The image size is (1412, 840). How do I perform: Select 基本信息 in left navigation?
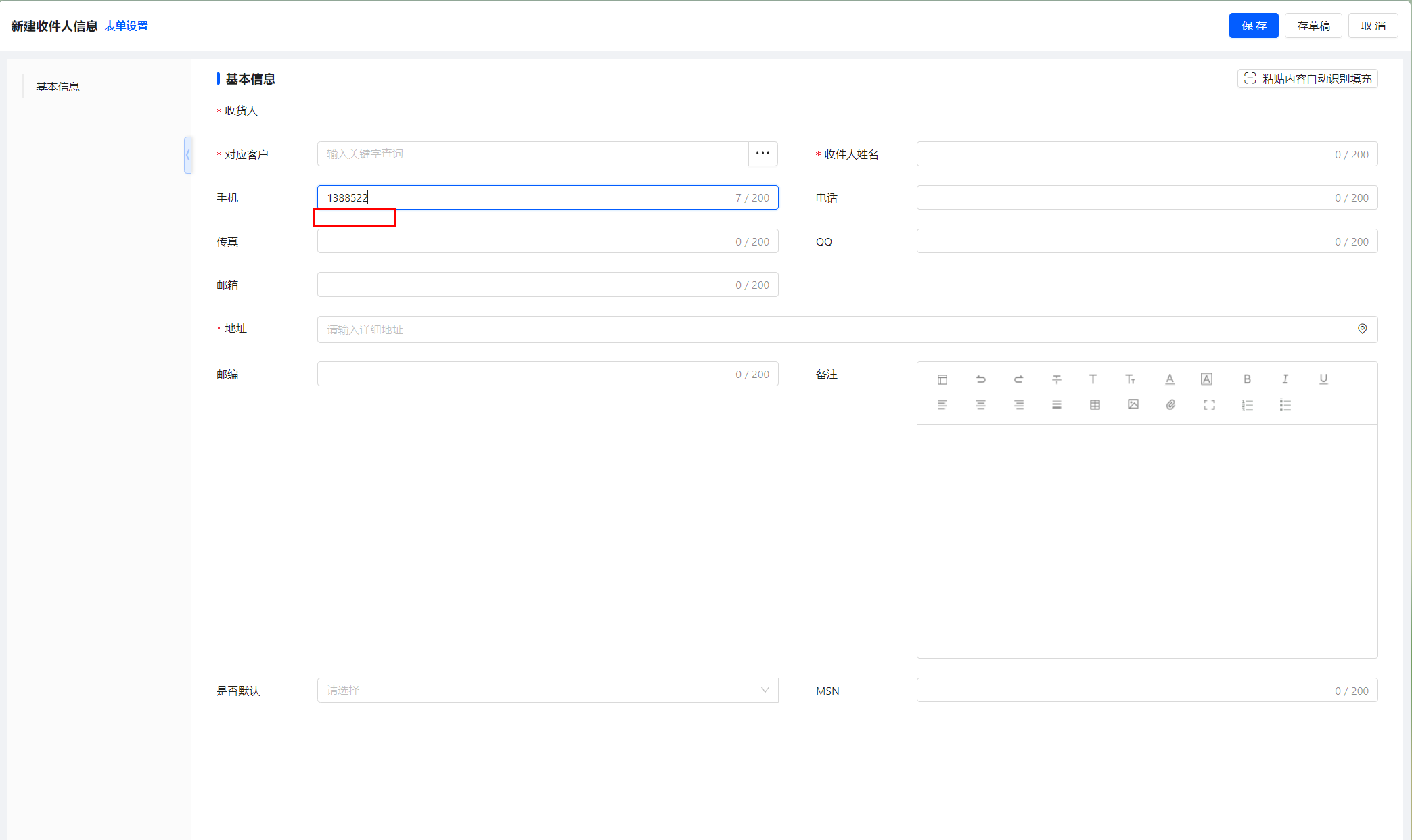coord(58,87)
